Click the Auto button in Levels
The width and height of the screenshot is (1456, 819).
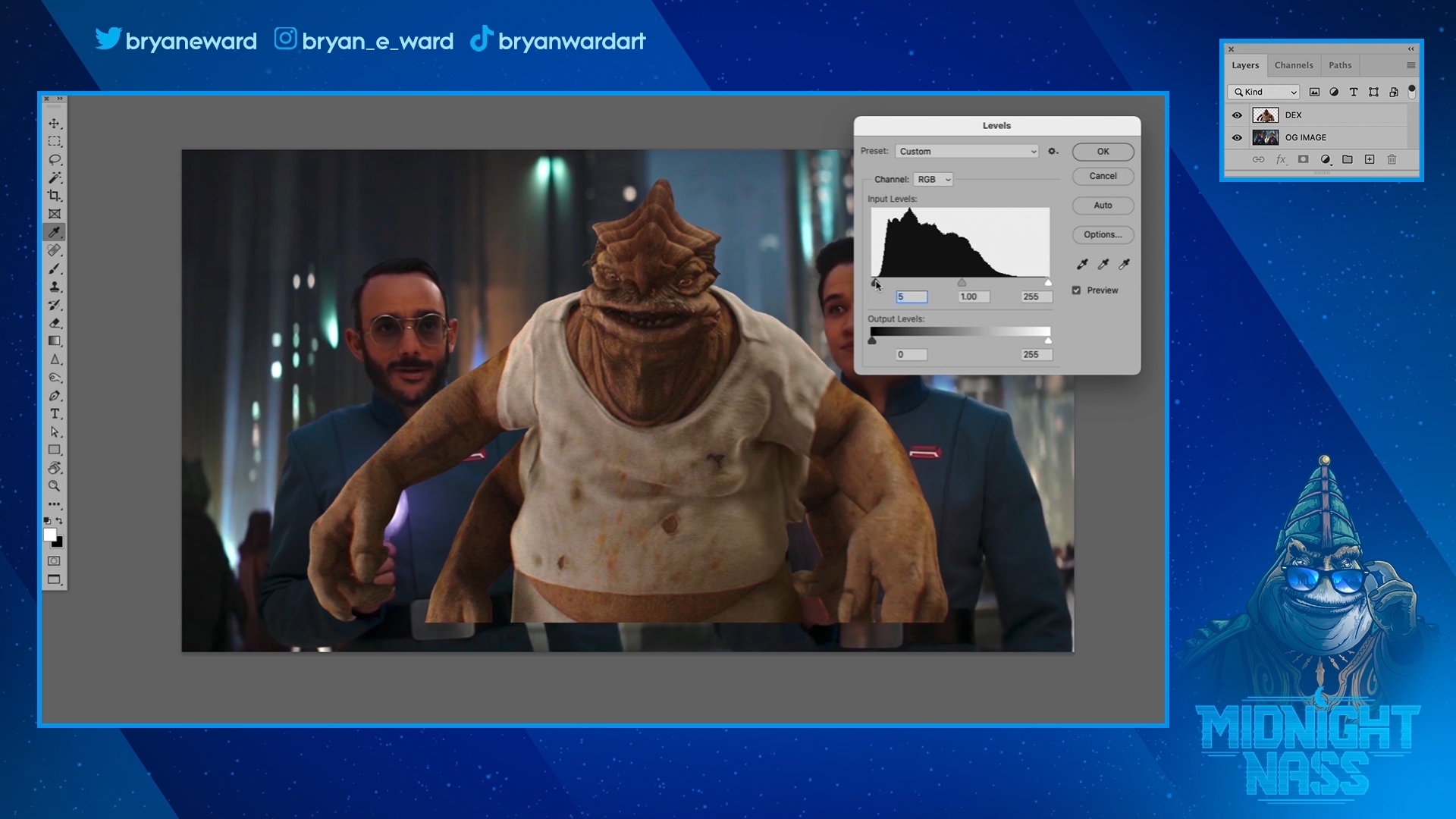click(x=1103, y=206)
